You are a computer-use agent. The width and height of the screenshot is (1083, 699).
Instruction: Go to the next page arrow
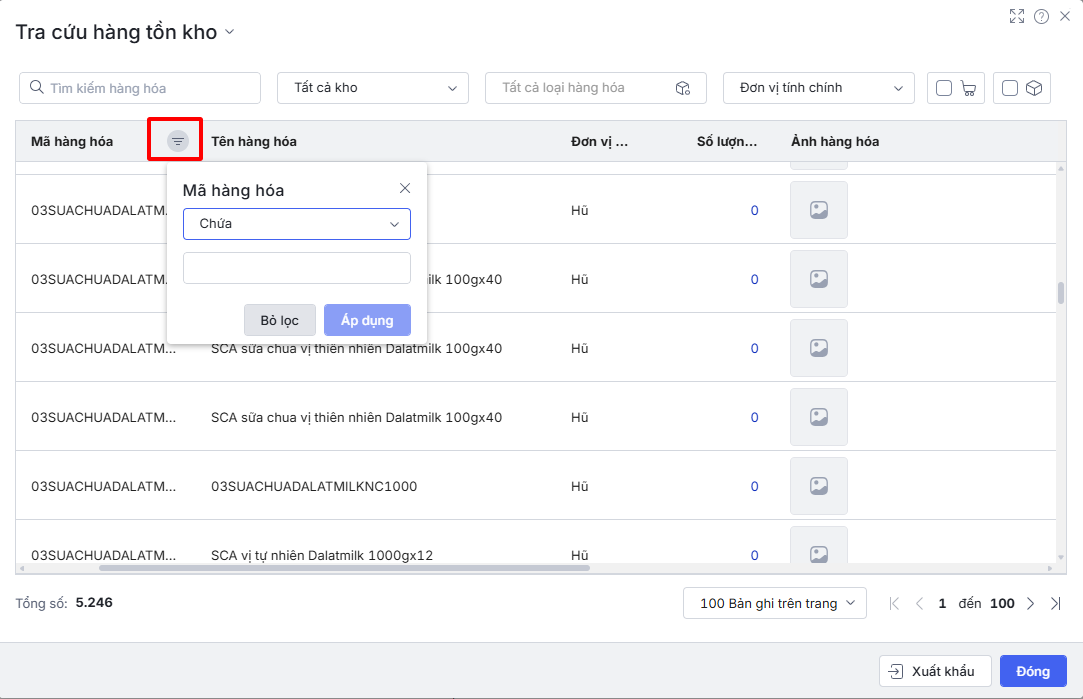pos(1030,603)
